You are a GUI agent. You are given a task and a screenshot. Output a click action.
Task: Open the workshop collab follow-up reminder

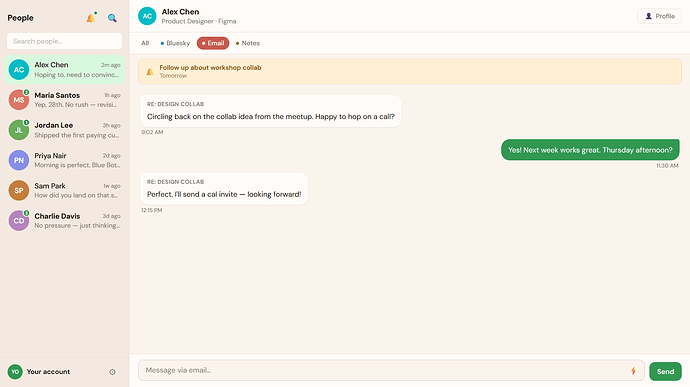coord(410,71)
